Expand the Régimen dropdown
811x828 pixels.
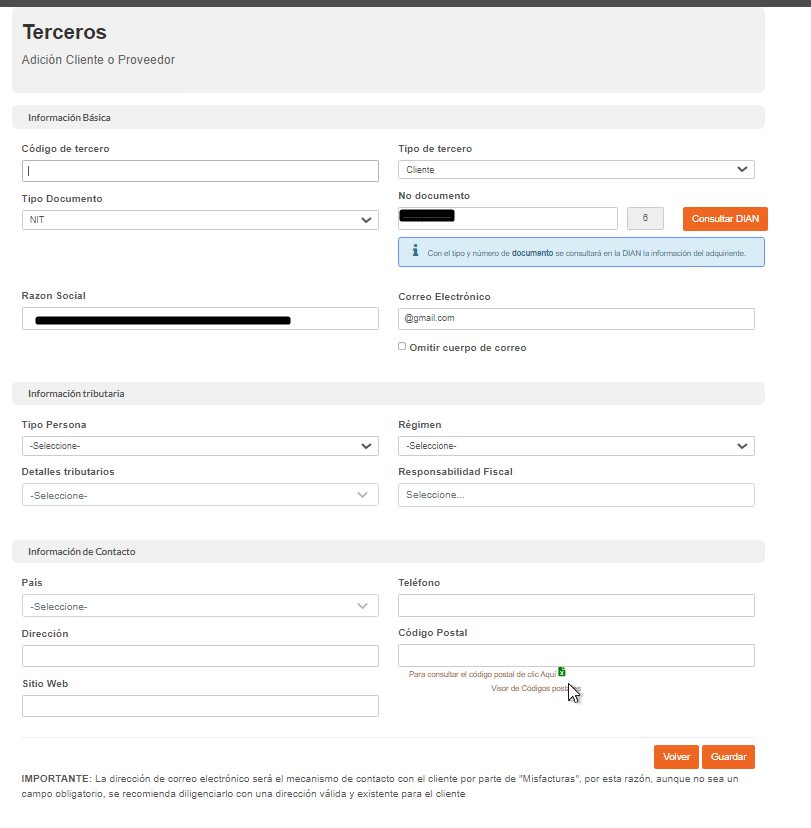576,446
